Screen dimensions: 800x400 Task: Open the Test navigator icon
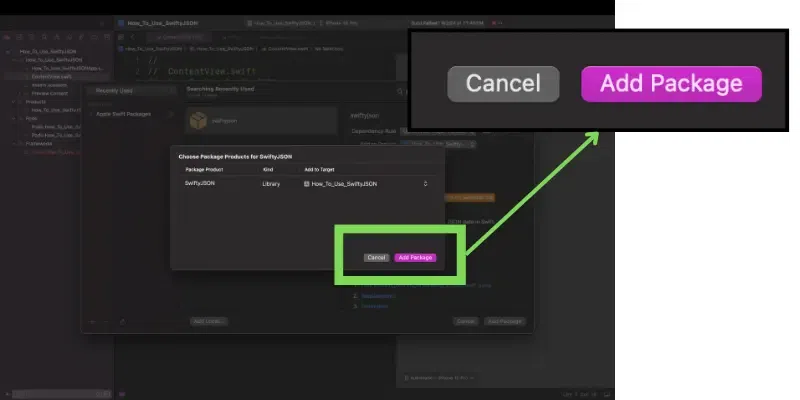(x=69, y=37)
